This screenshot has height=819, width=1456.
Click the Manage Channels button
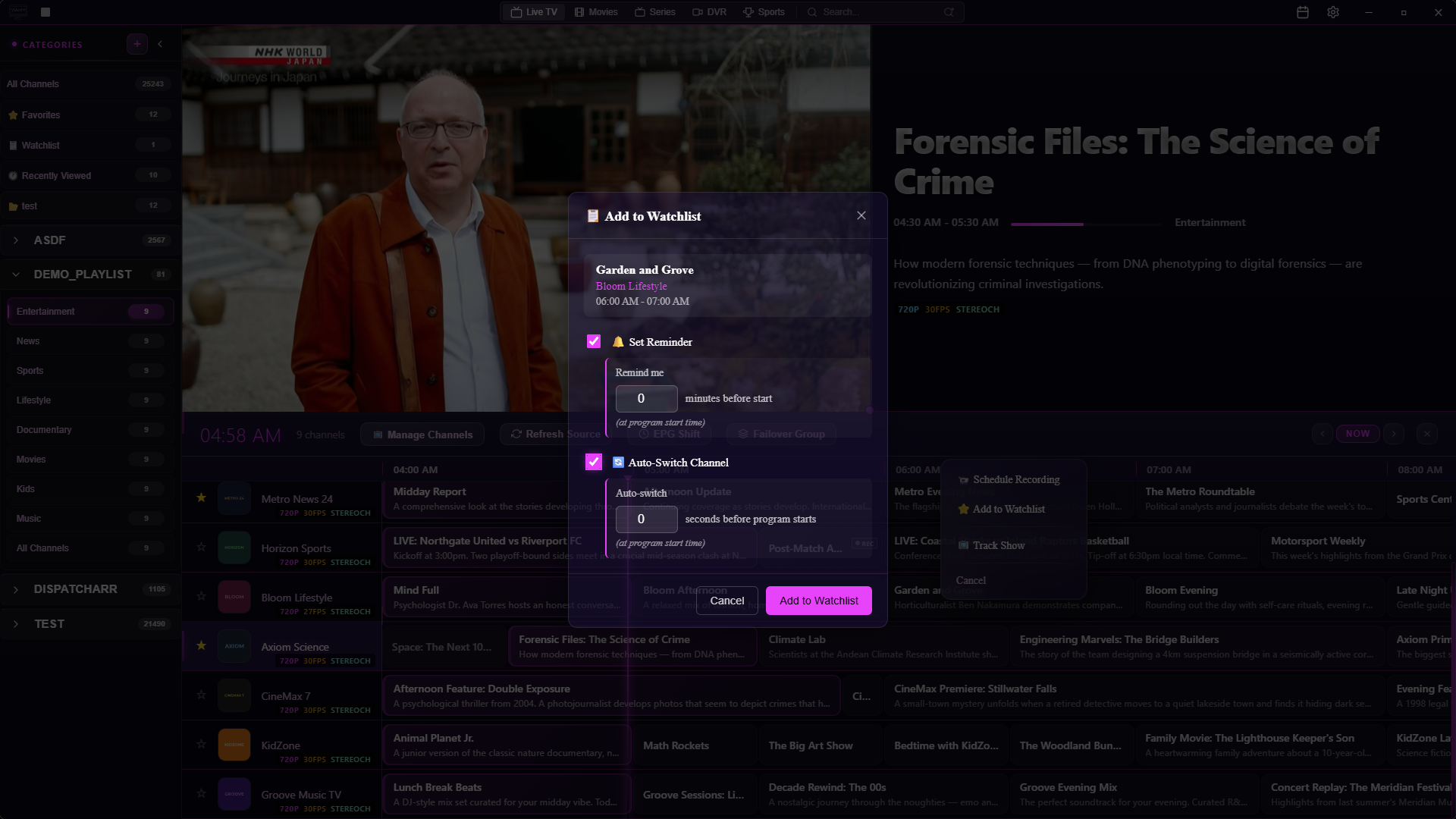tap(422, 435)
